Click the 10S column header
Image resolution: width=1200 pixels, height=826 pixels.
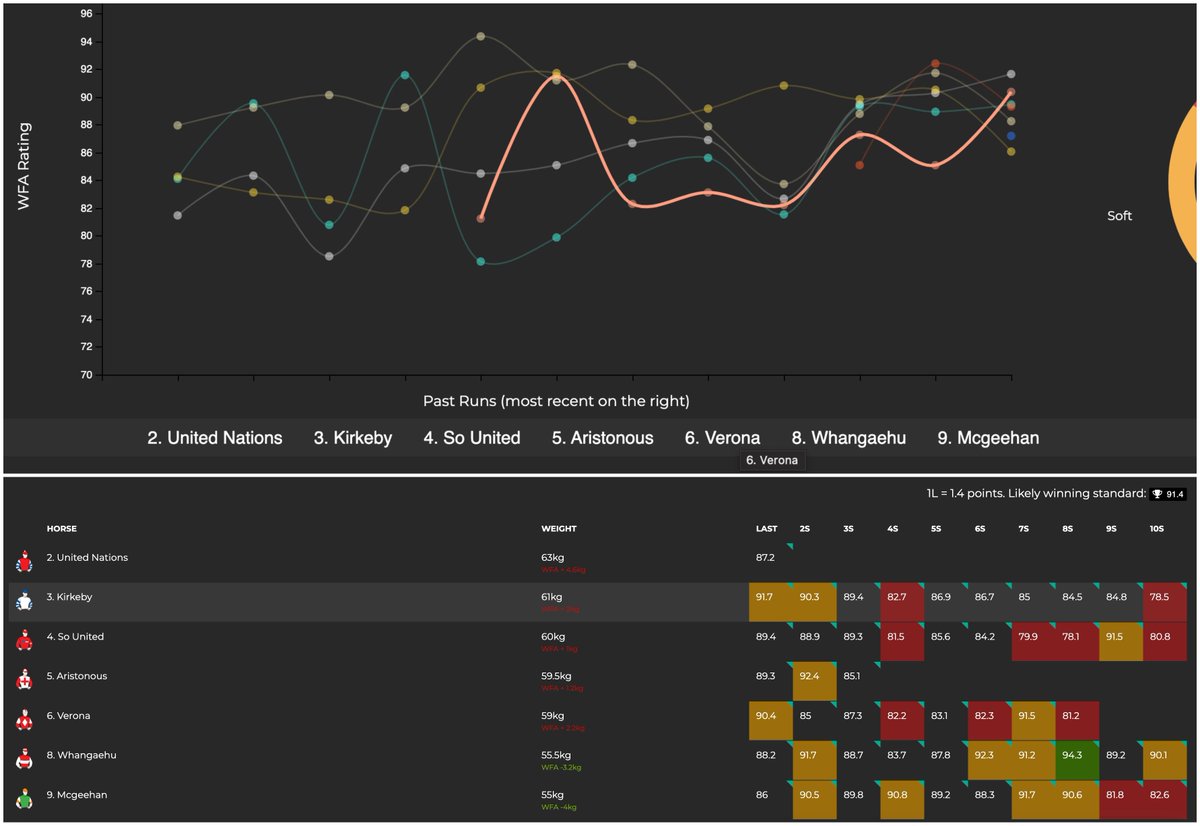tap(1157, 528)
